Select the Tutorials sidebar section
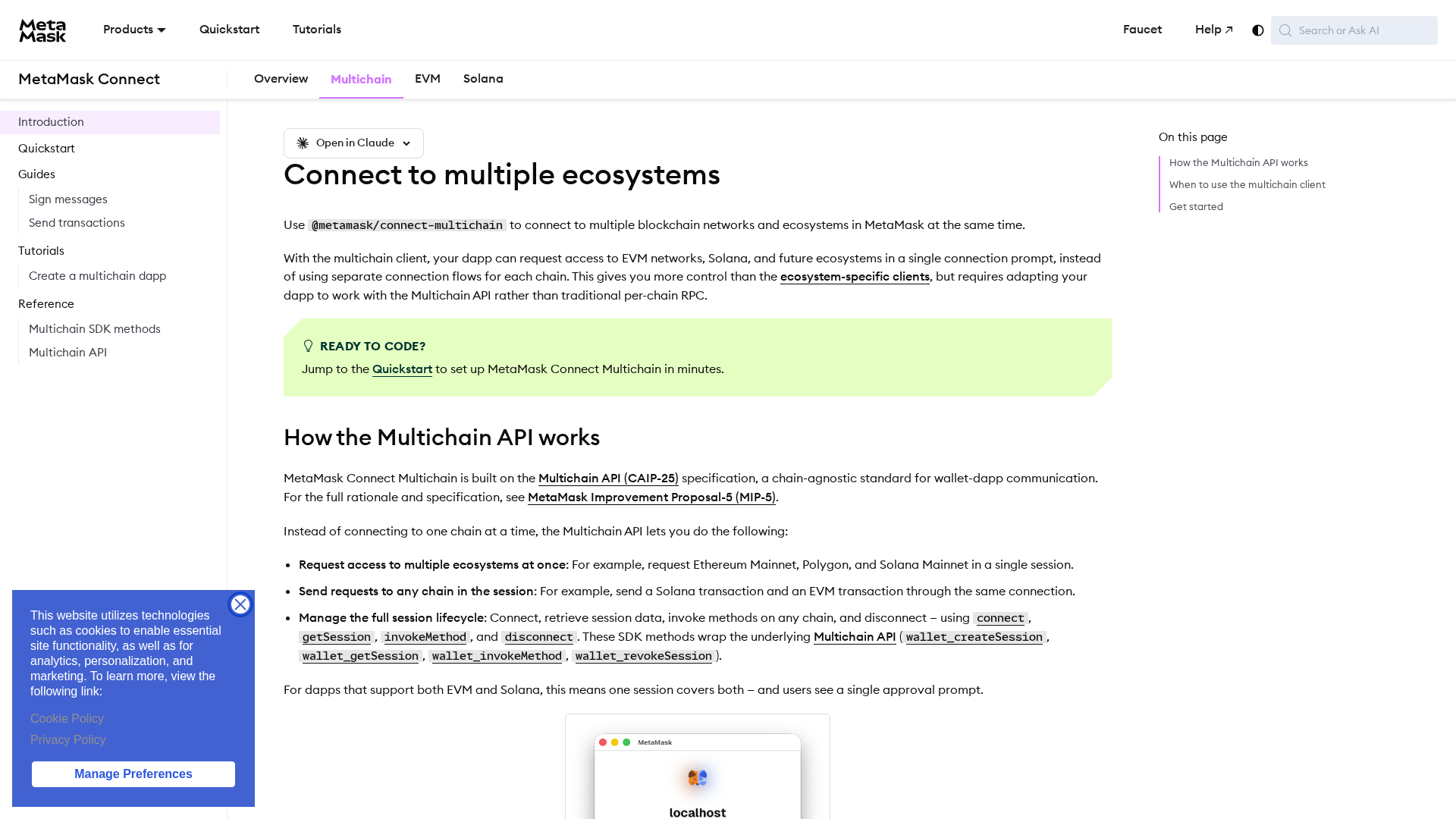 pyautogui.click(x=41, y=251)
